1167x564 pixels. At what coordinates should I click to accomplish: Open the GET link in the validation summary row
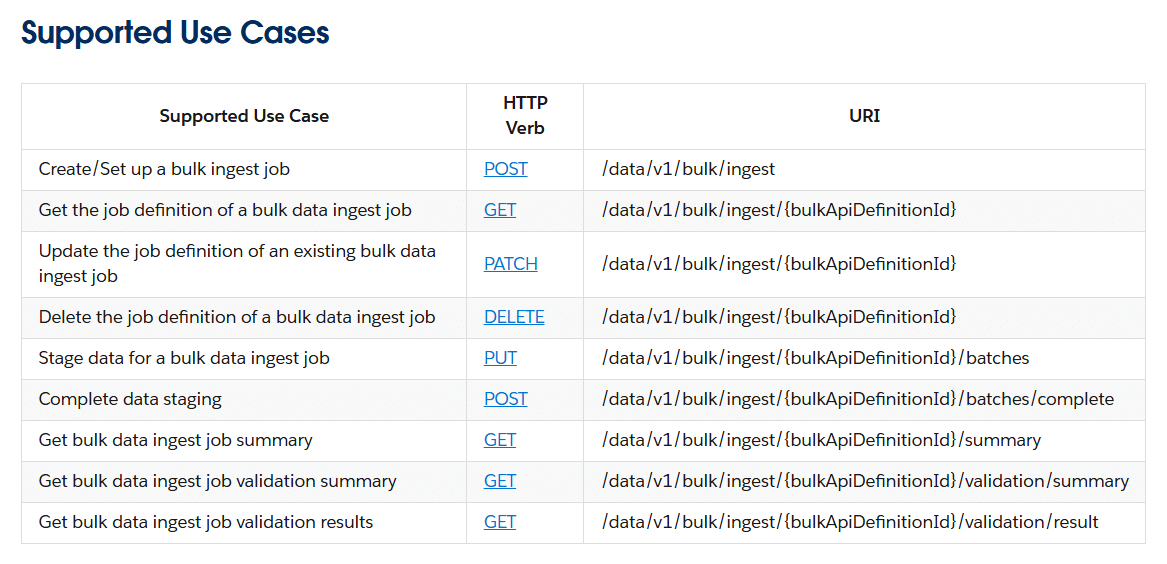(x=500, y=481)
